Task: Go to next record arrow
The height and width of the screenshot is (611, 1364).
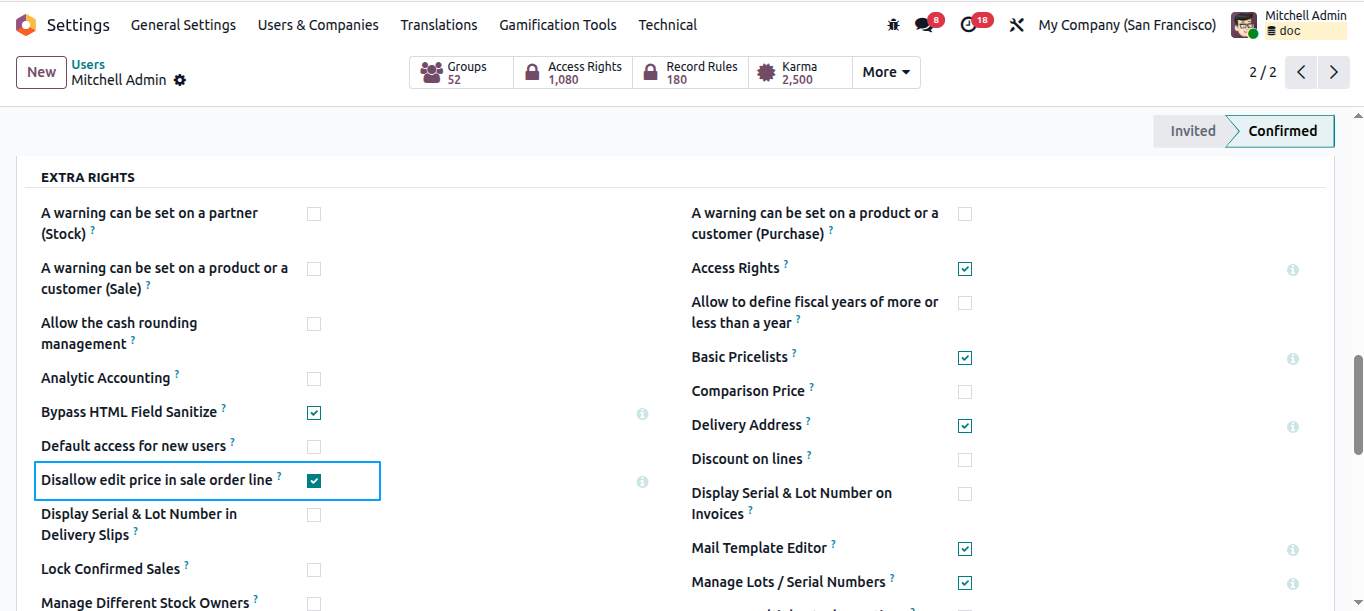Action: [x=1334, y=72]
